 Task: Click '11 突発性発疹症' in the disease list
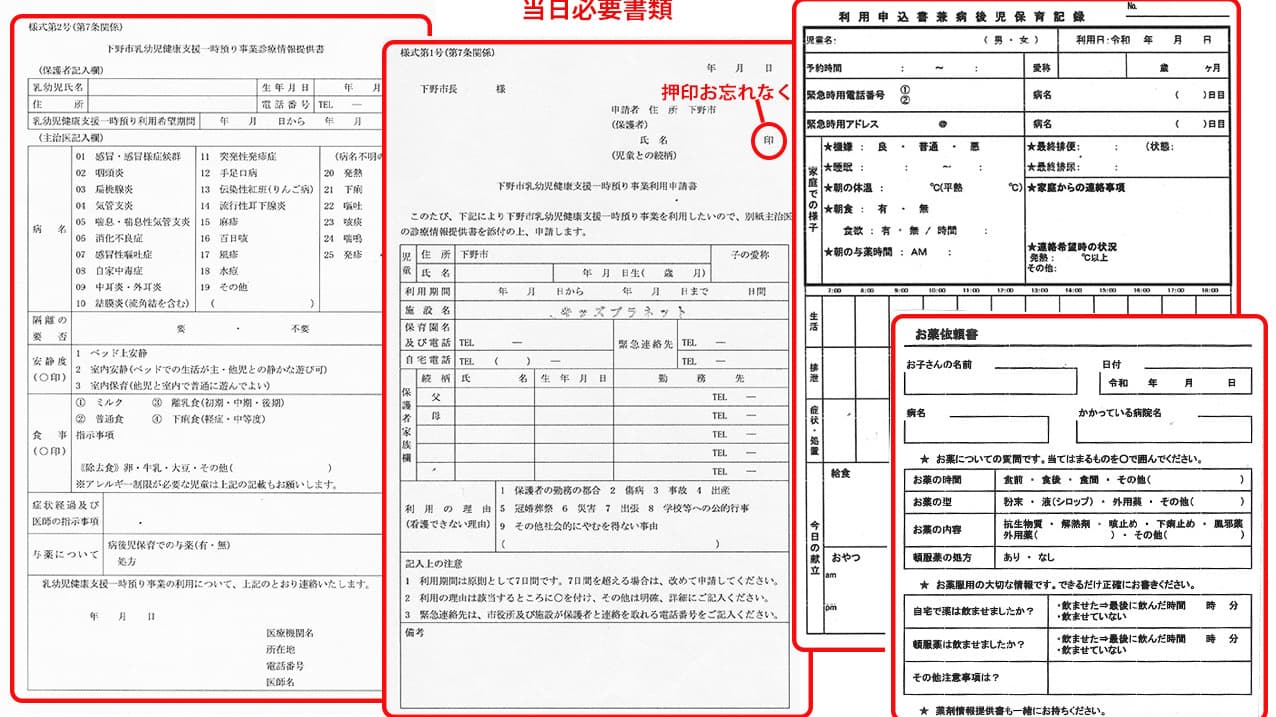pos(238,157)
